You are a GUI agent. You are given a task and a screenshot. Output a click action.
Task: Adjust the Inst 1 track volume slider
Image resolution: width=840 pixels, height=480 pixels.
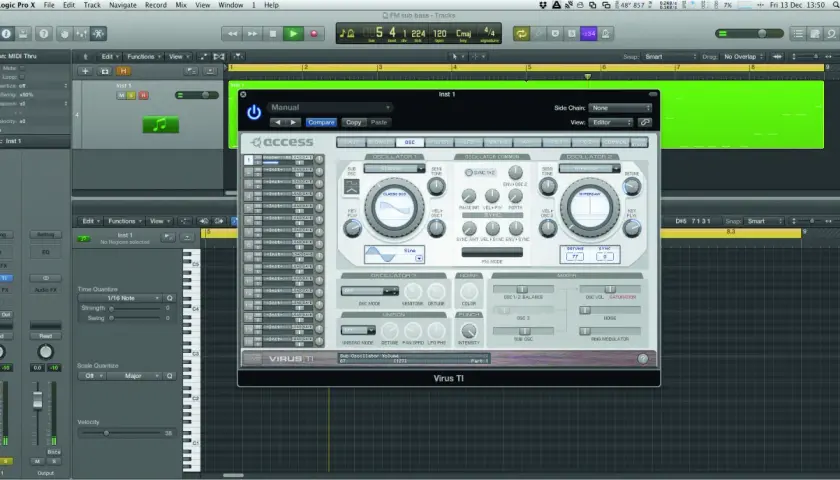pyautogui.click(x=197, y=95)
